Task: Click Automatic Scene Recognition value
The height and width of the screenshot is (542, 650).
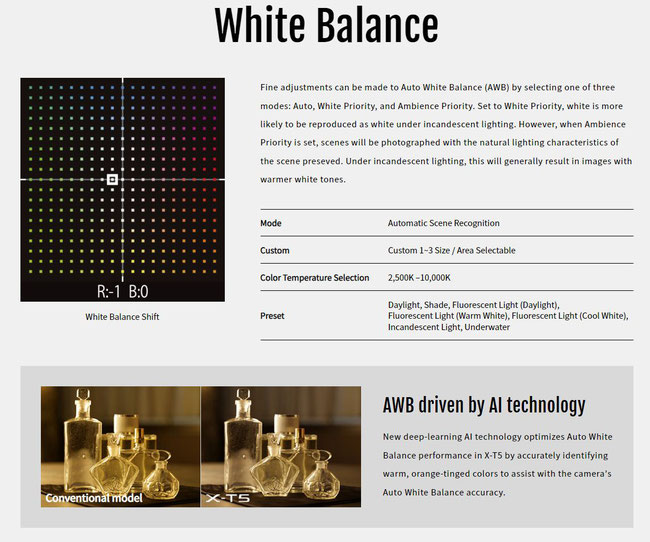Action: pyautogui.click(x=444, y=223)
